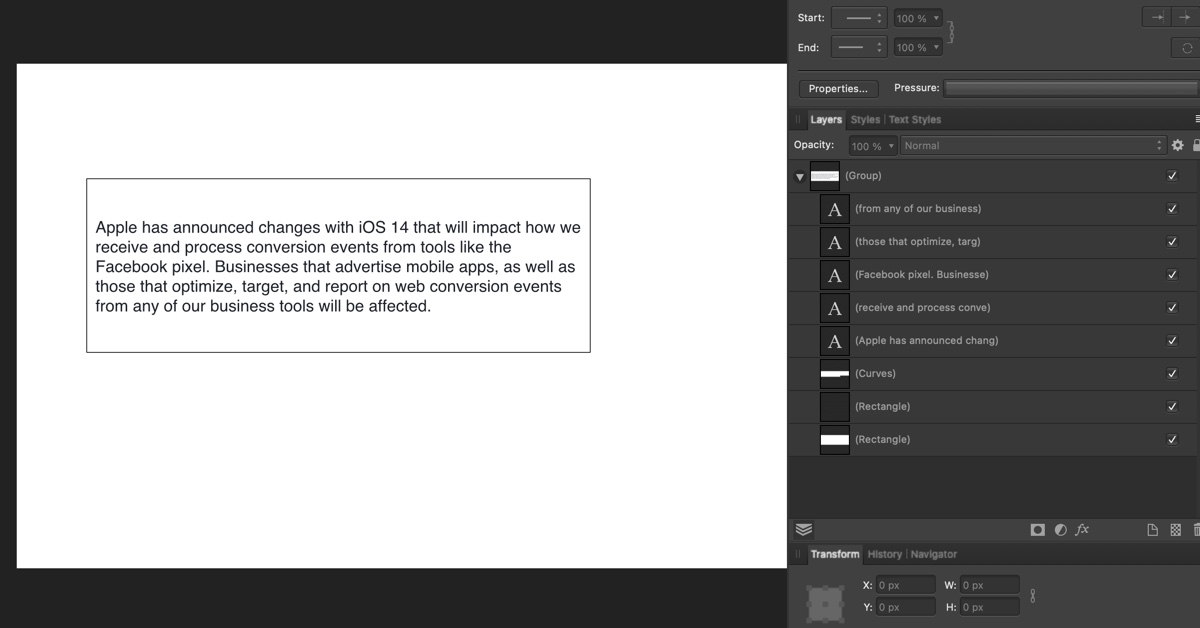The image size is (1200, 628).
Task: Click the X position field
Action: click(906, 585)
